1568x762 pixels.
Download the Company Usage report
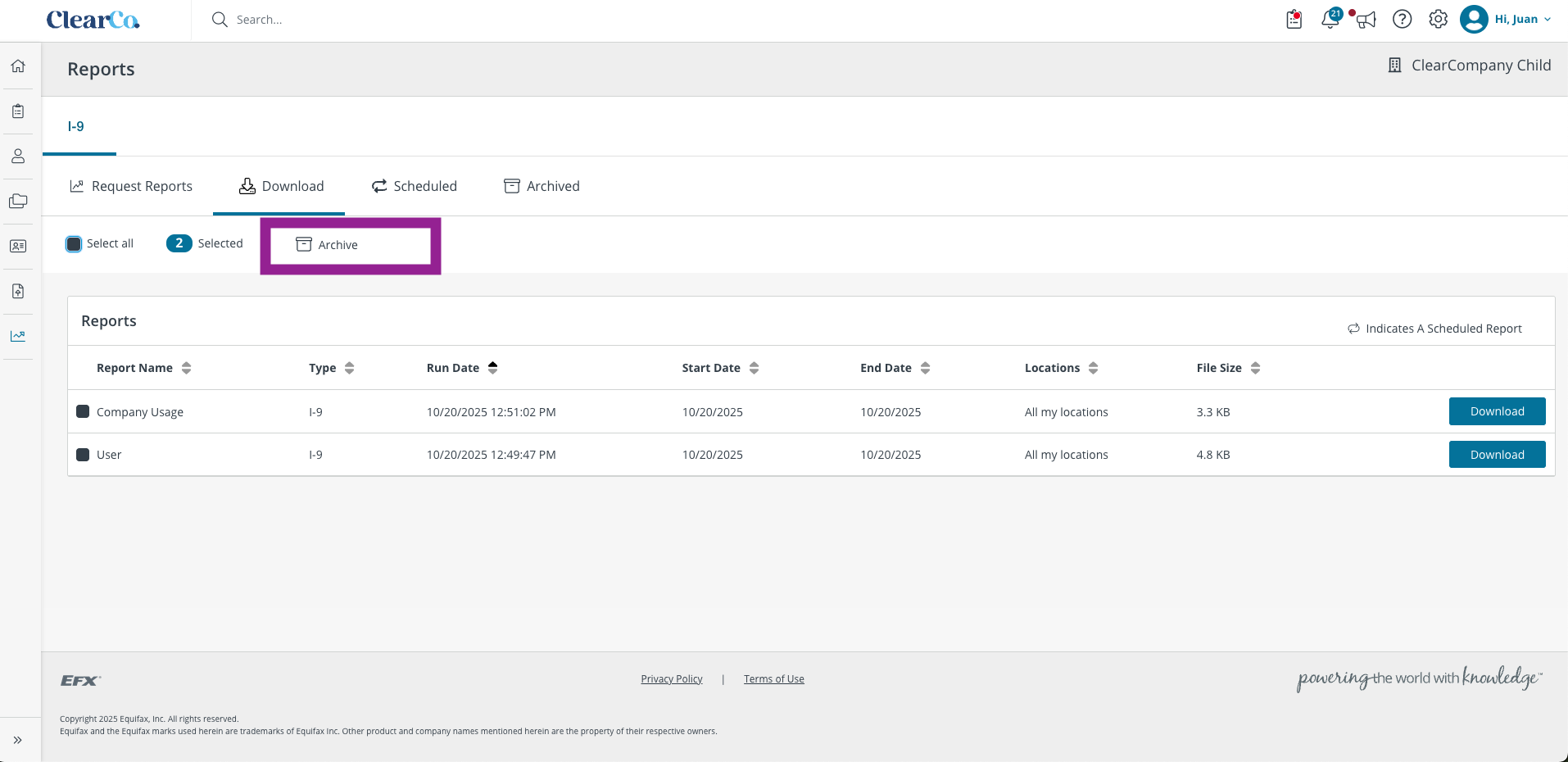pos(1497,411)
